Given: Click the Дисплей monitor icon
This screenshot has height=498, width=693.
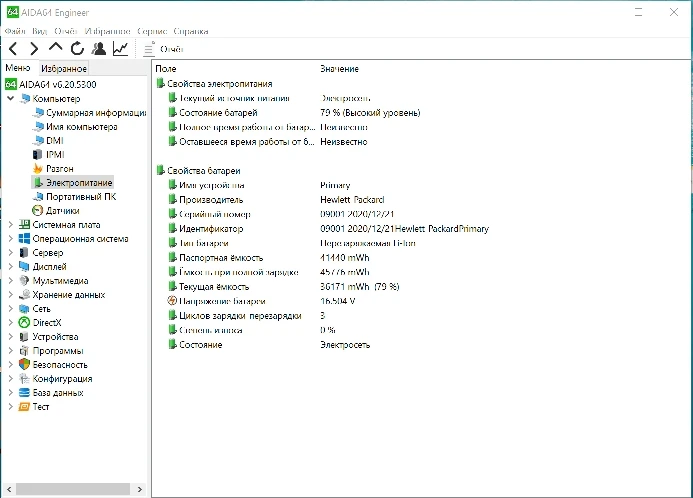Looking at the screenshot, I should click(x=24, y=266).
